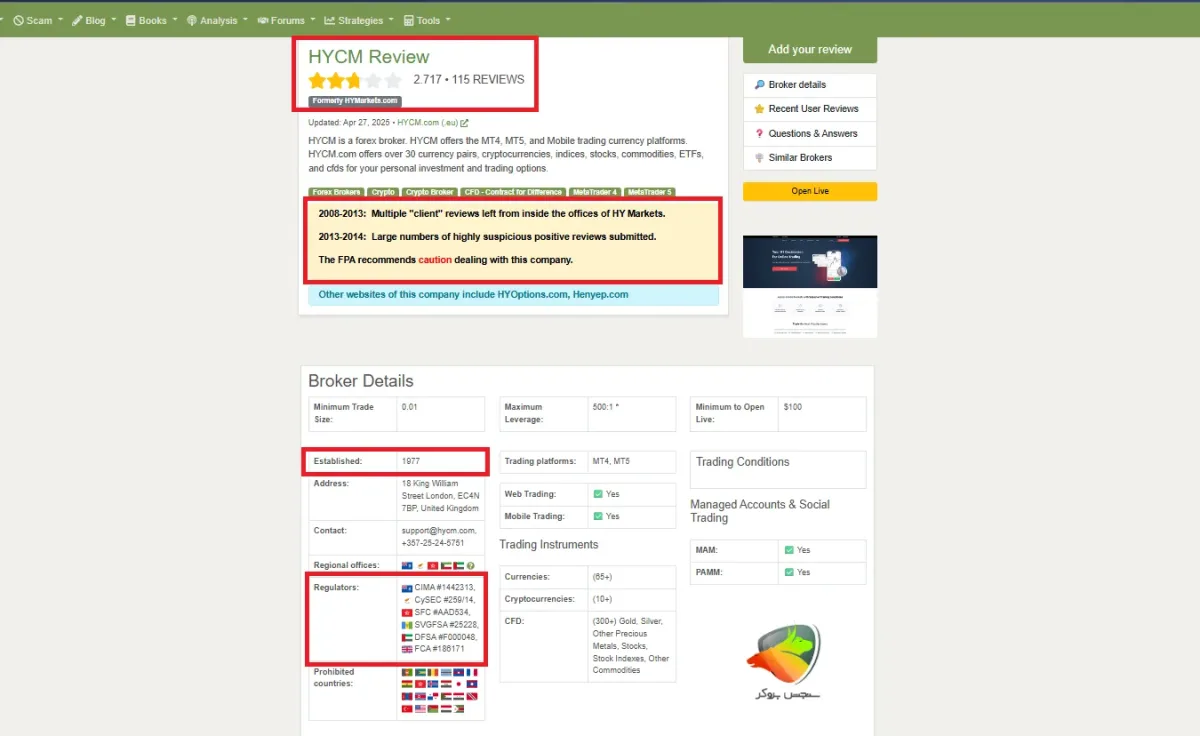The image size is (1200, 736).
Task: Click the external link icon beside HYCM.com
Action: (464, 123)
